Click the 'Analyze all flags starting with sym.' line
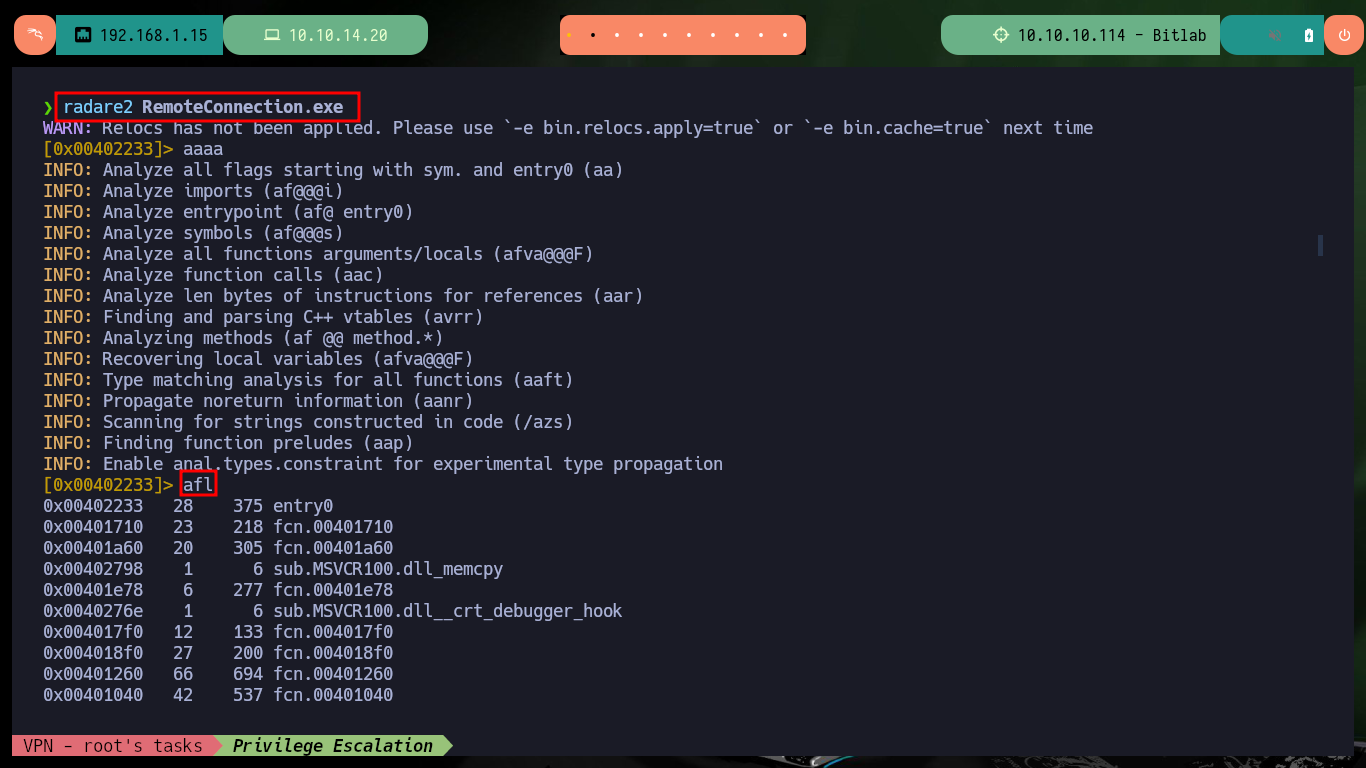This screenshot has height=768, width=1366. (333, 170)
